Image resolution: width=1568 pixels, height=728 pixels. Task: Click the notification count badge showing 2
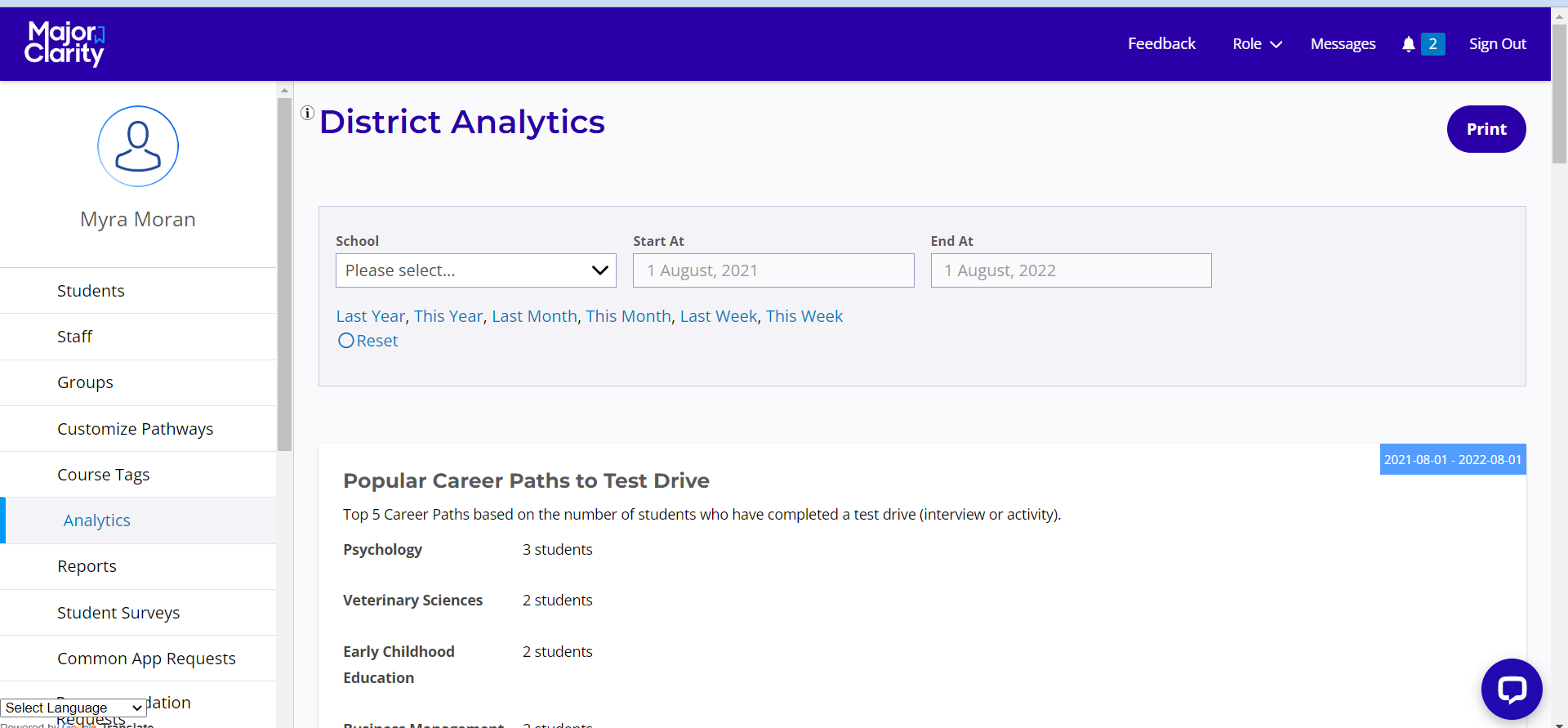point(1432,44)
